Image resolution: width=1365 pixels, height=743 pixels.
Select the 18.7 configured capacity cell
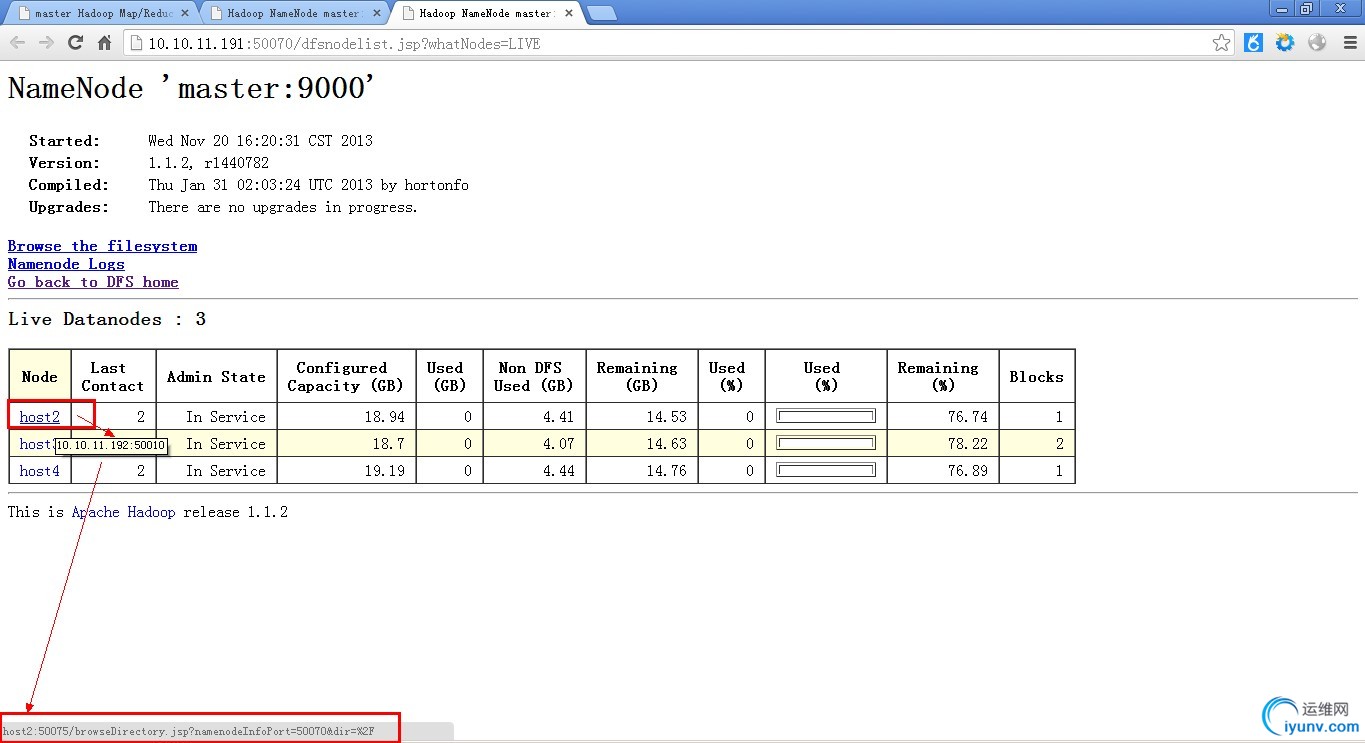(x=346, y=444)
